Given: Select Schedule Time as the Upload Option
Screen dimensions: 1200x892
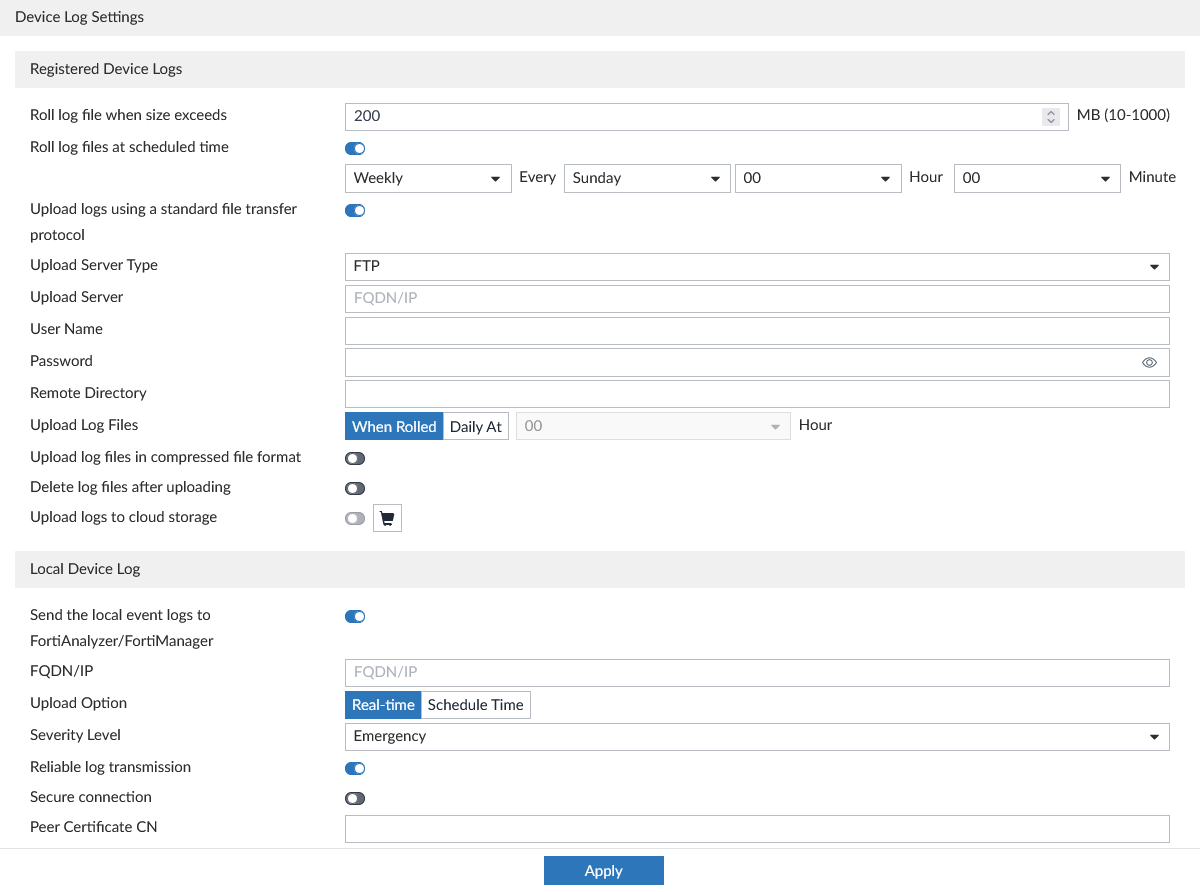Looking at the screenshot, I should (x=475, y=704).
